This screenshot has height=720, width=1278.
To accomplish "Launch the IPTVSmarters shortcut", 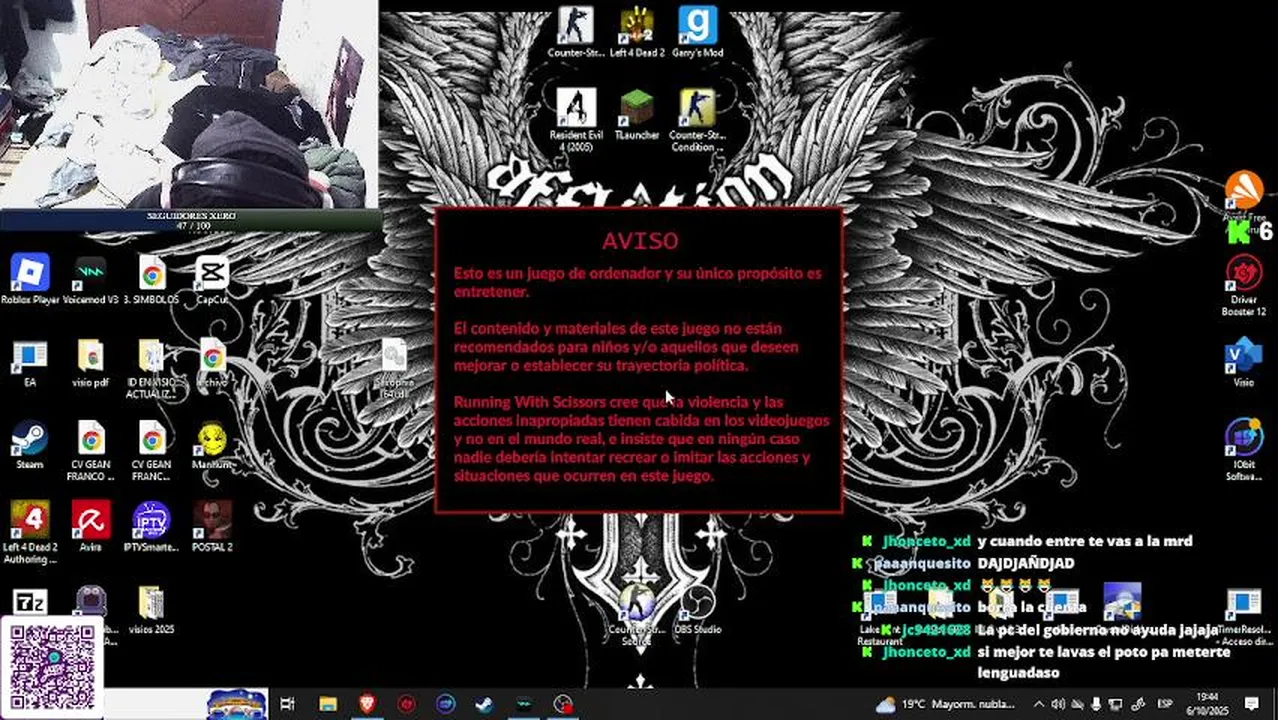I will coord(152,527).
